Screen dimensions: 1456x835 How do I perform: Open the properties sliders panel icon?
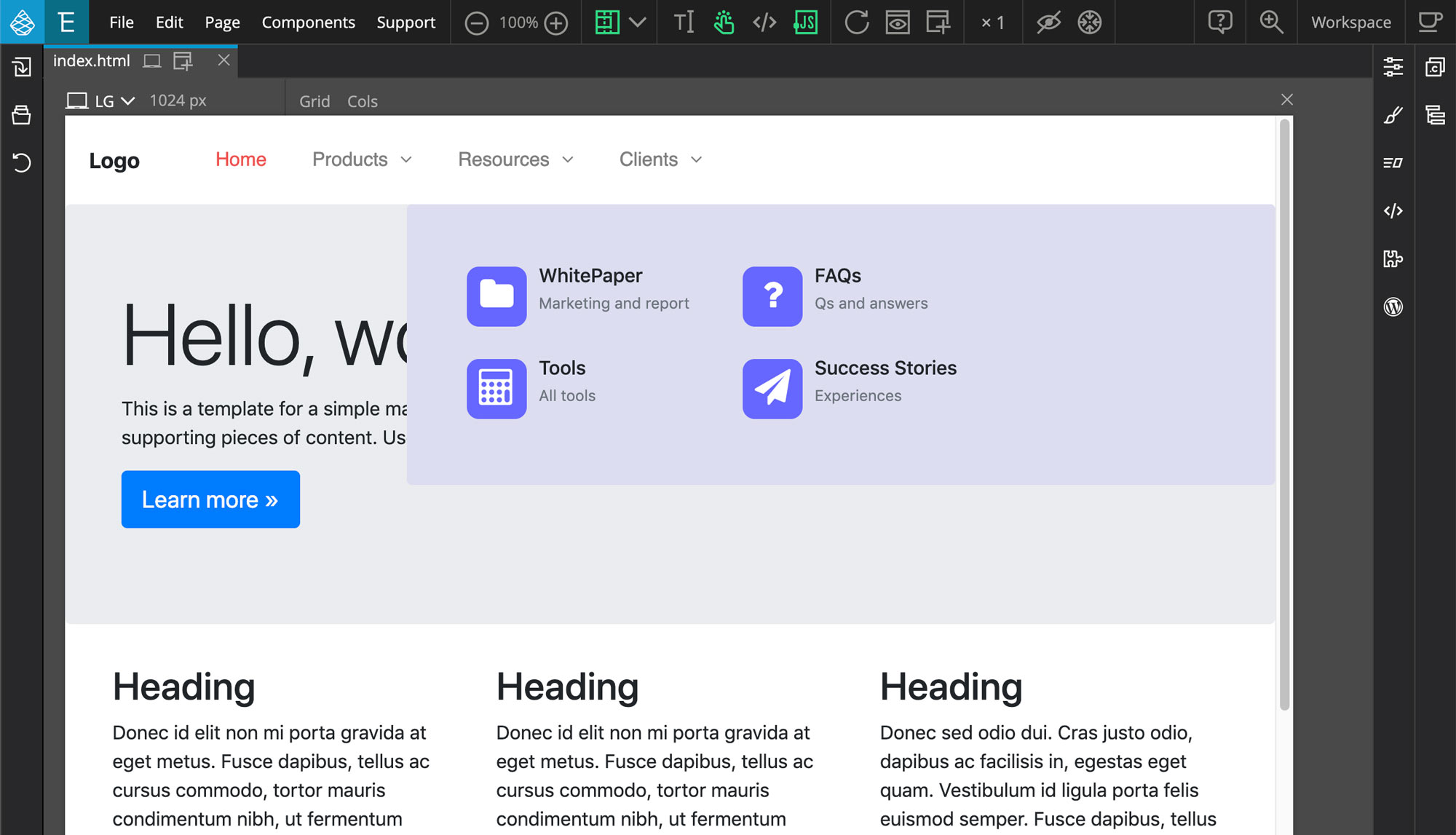coord(1393,67)
